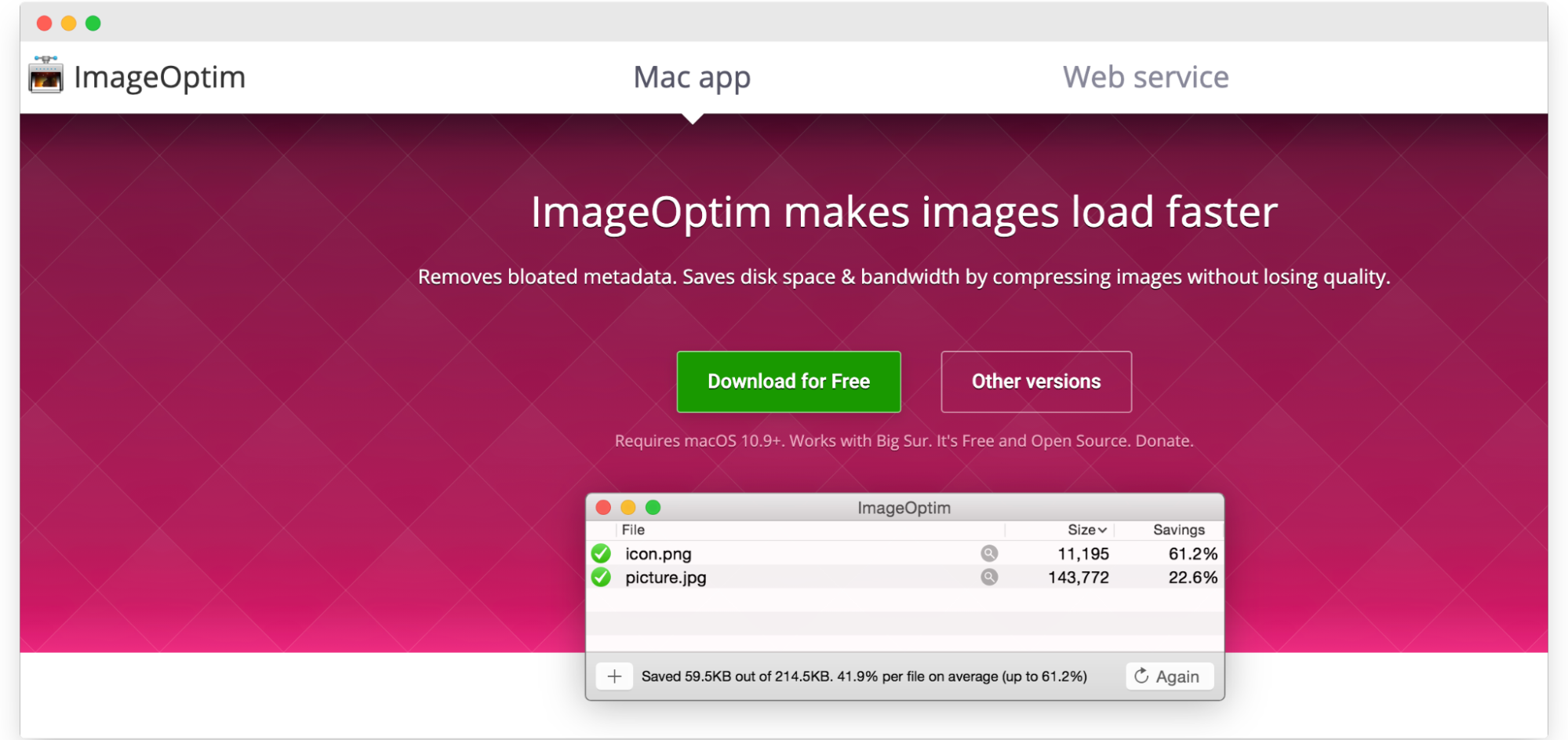Click the ImageOptim inner window title
This screenshot has width=1568, height=740.
[904, 508]
